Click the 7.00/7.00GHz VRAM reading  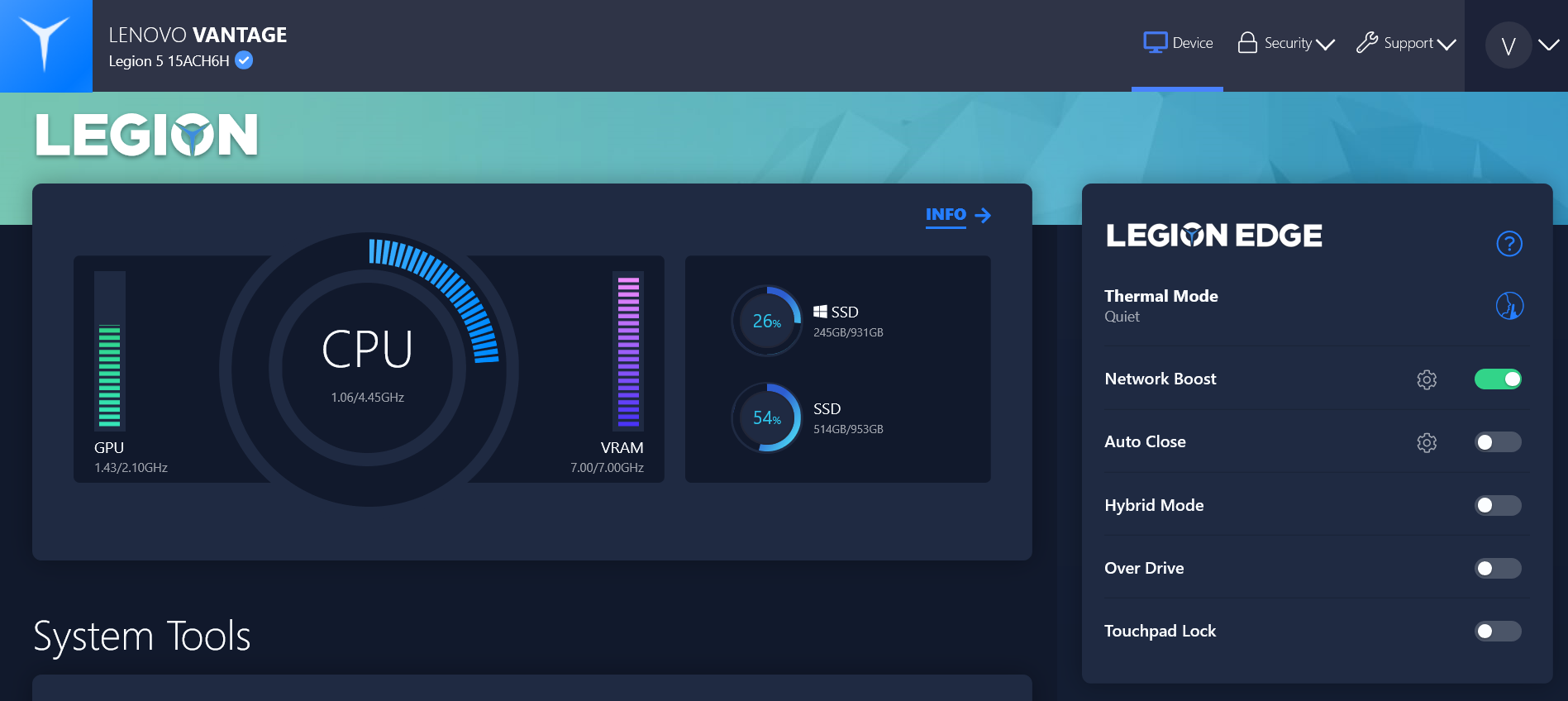(x=607, y=468)
